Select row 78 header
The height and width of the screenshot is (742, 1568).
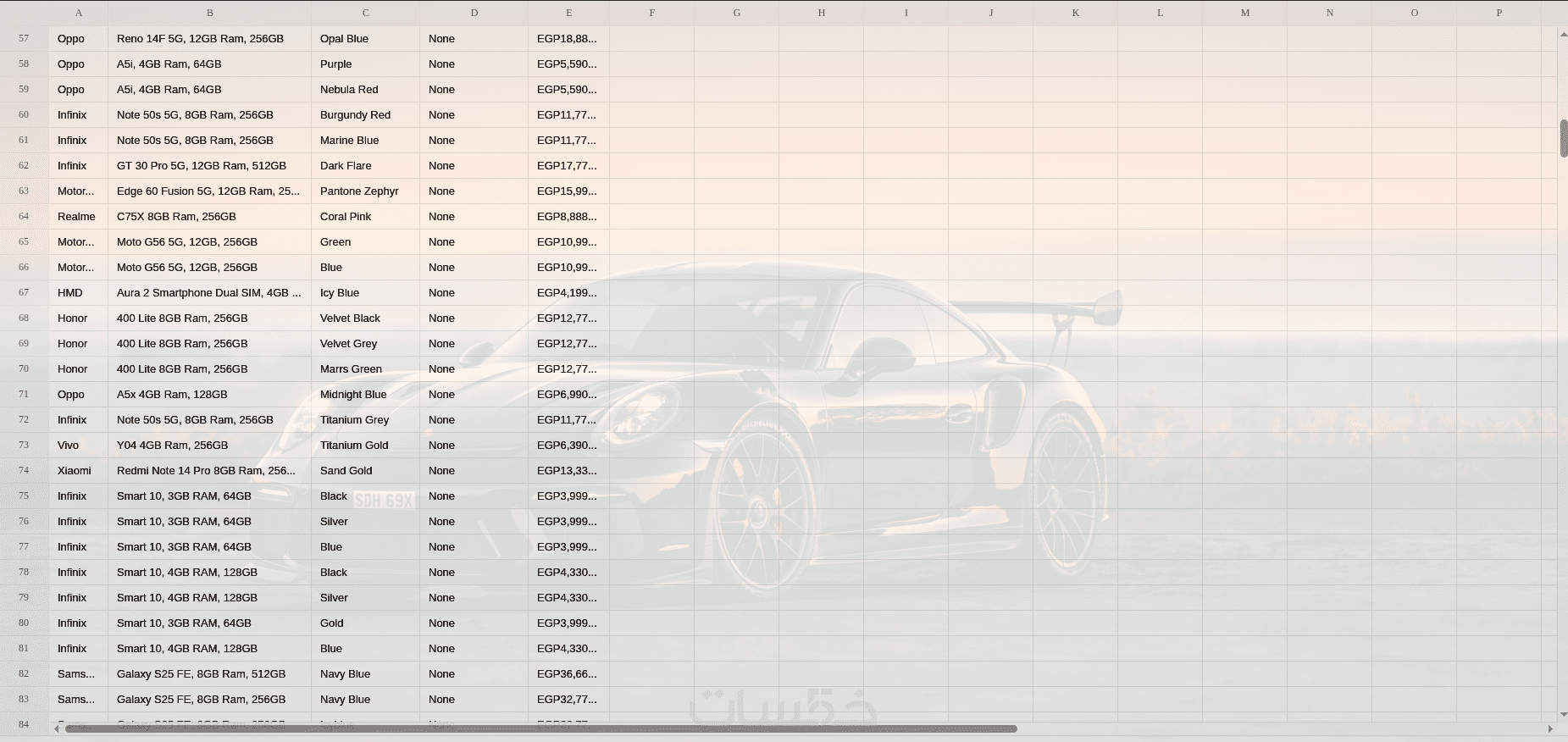pos(24,572)
